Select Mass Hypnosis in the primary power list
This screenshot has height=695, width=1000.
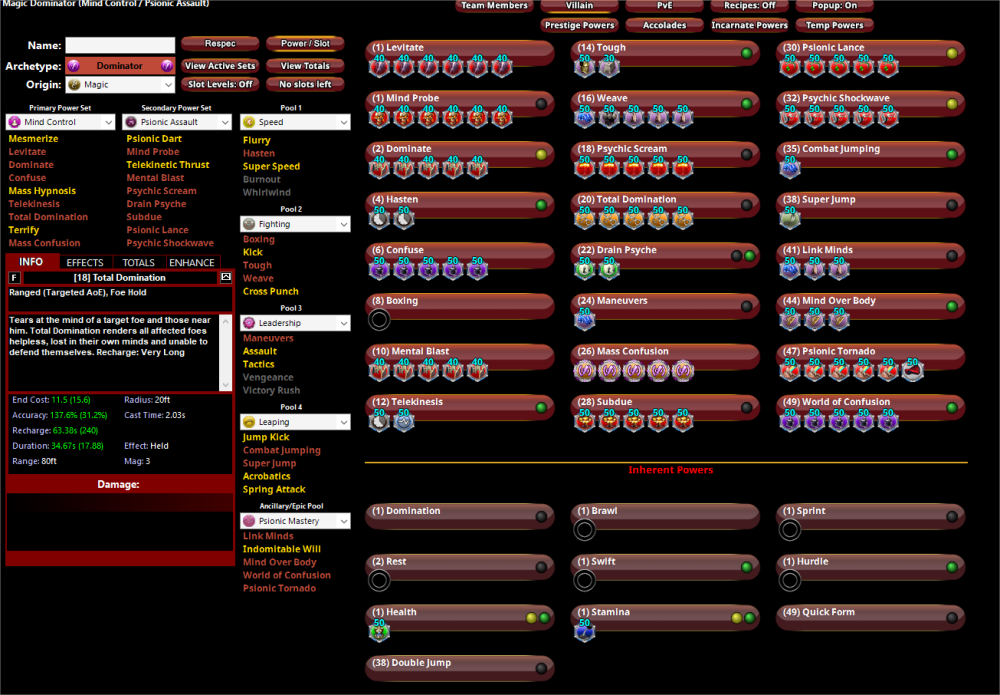click(x=42, y=191)
